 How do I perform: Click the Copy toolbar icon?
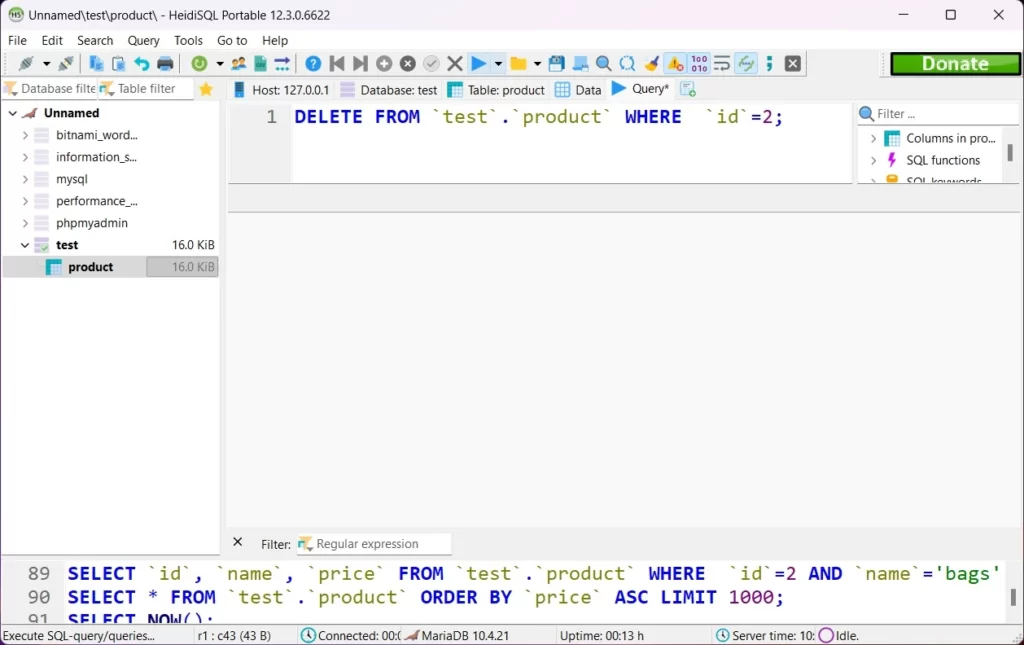point(96,63)
